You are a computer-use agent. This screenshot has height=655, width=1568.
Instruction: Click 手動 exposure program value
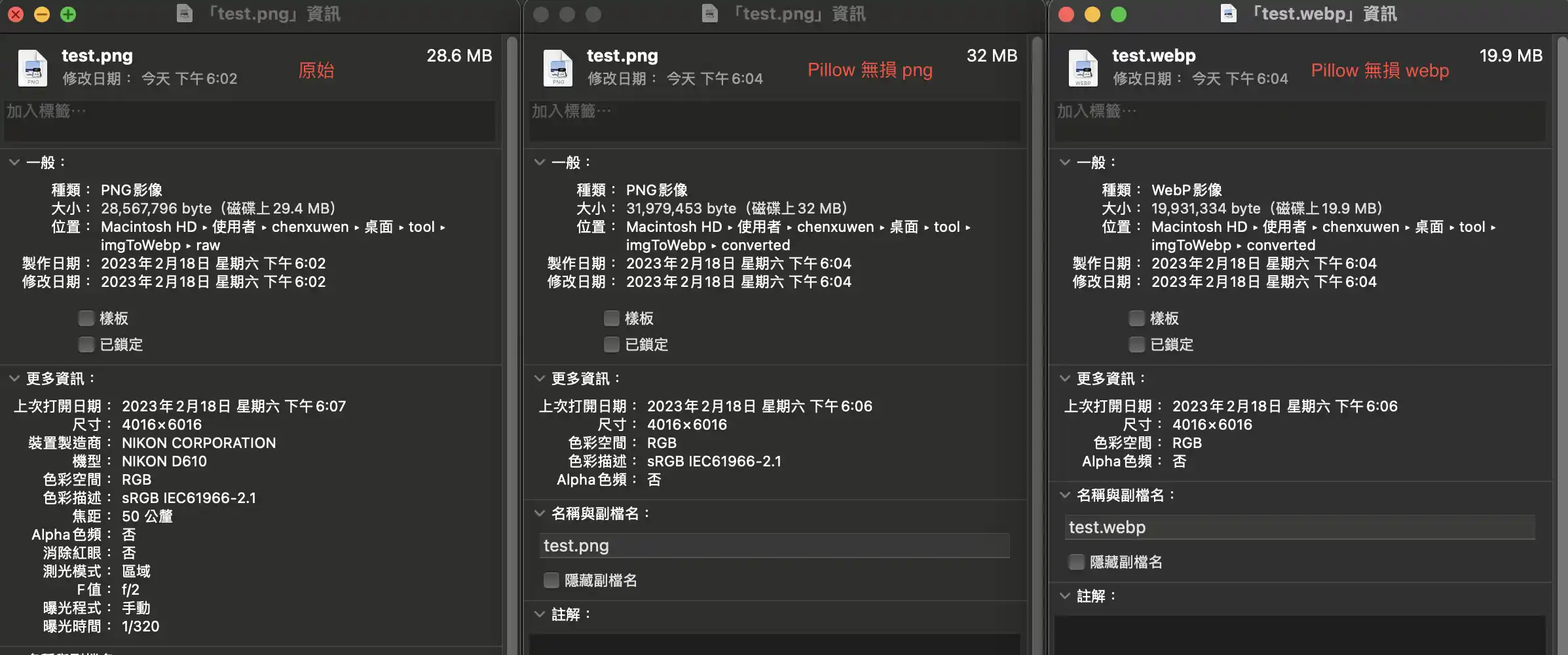[136, 608]
